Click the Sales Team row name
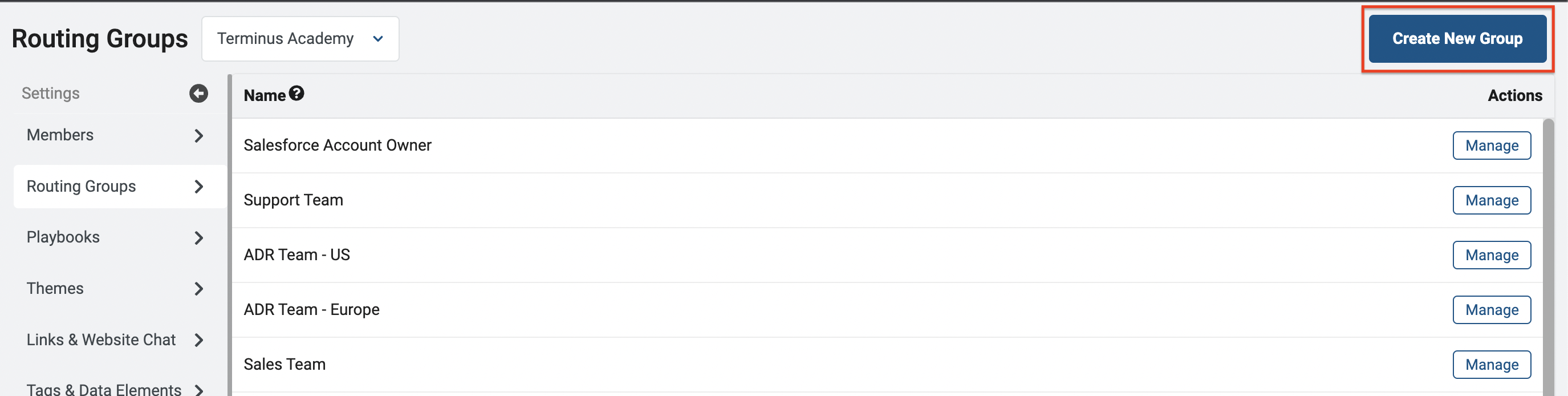This screenshot has height=396, width=1568. [285, 364]
